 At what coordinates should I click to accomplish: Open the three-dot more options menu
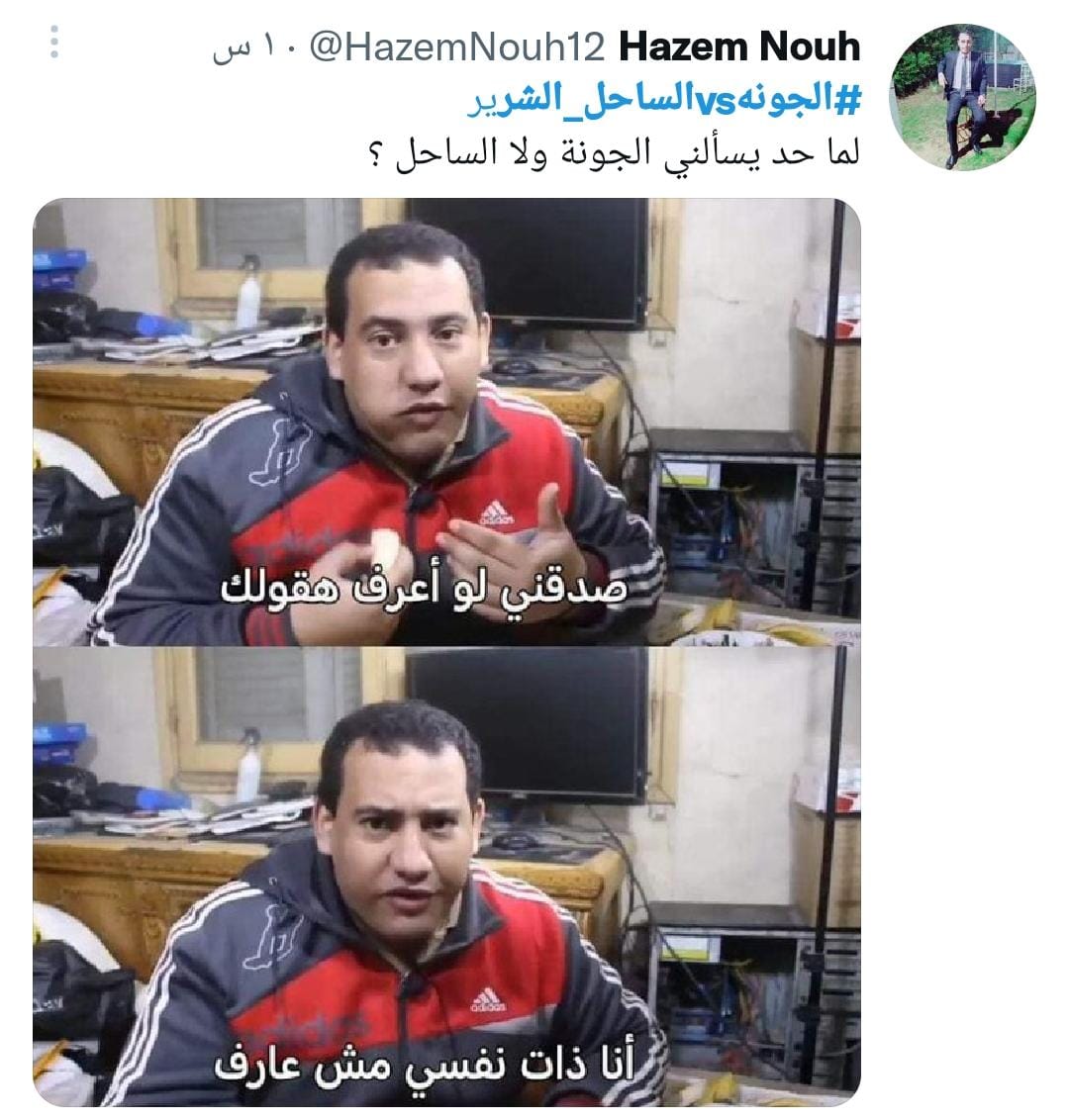(54, 43)
